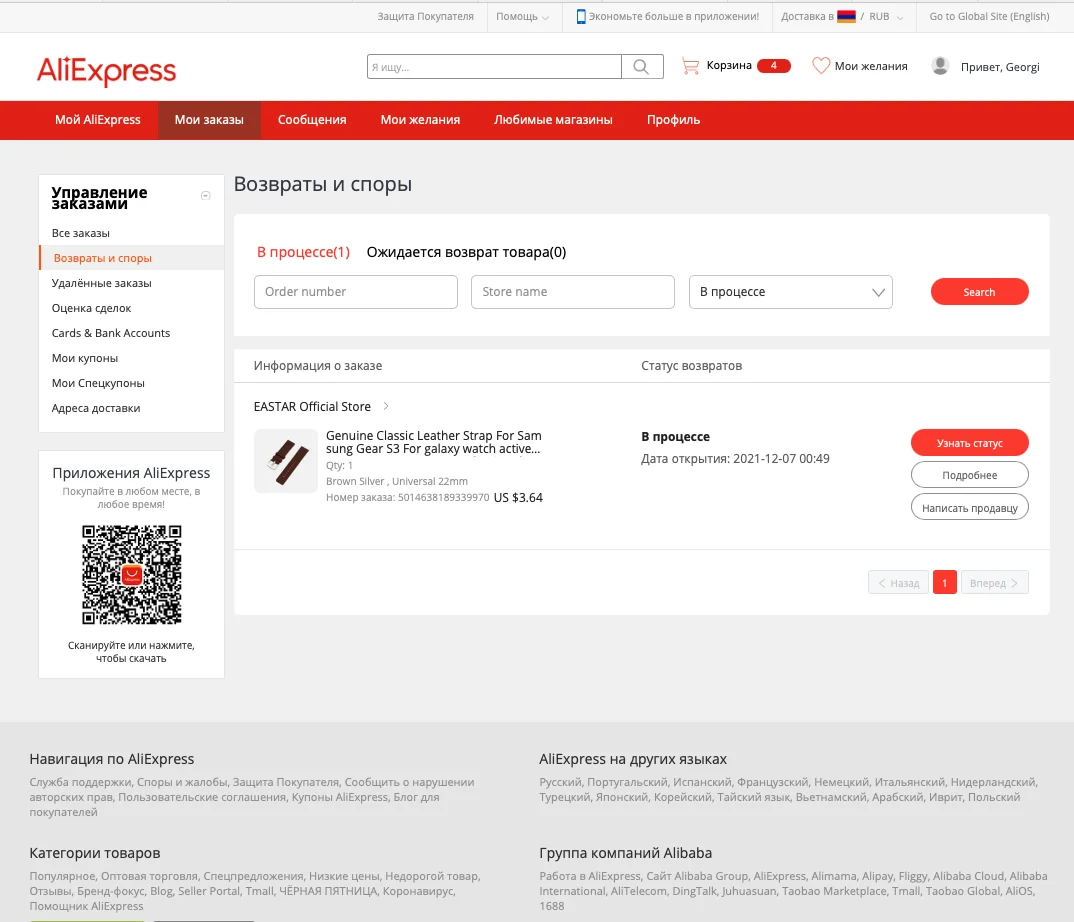Click Привет, Georgi account greeting
This screenshot has height=922, width=1074.
[x=1000, y=66]
